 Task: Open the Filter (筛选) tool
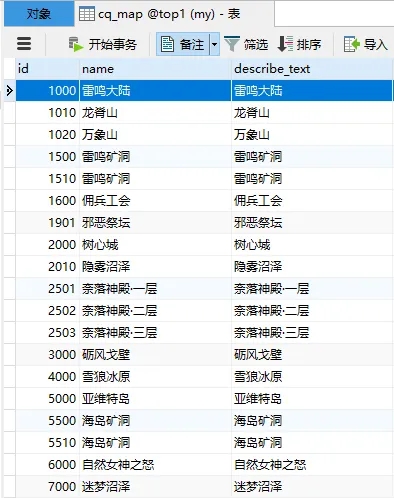point(246,44)
